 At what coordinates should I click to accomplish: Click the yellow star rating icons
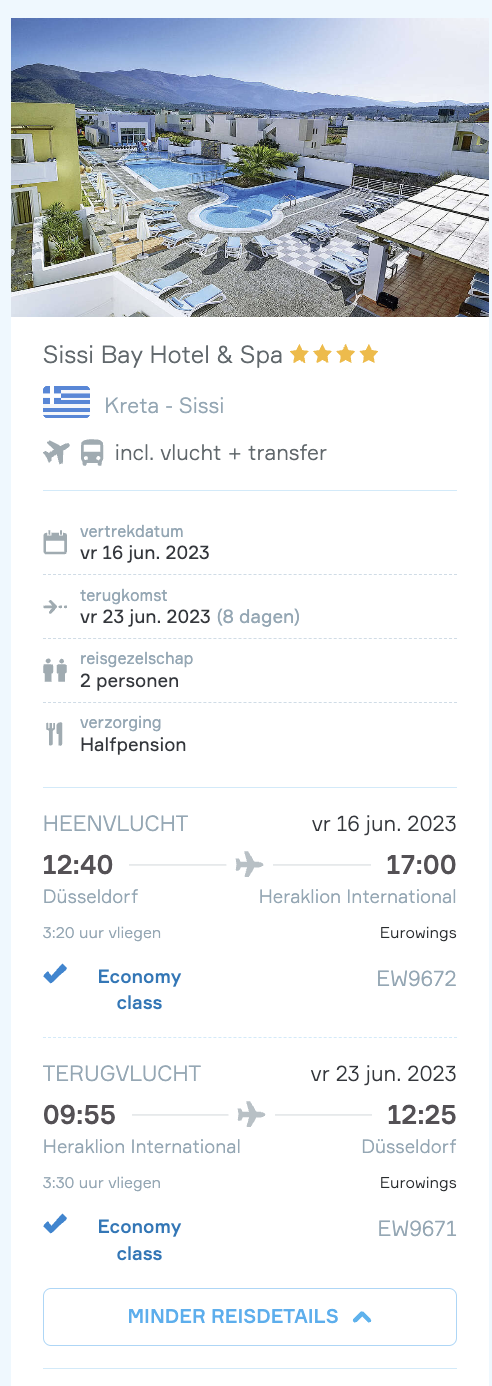click(x=334, y=354)
